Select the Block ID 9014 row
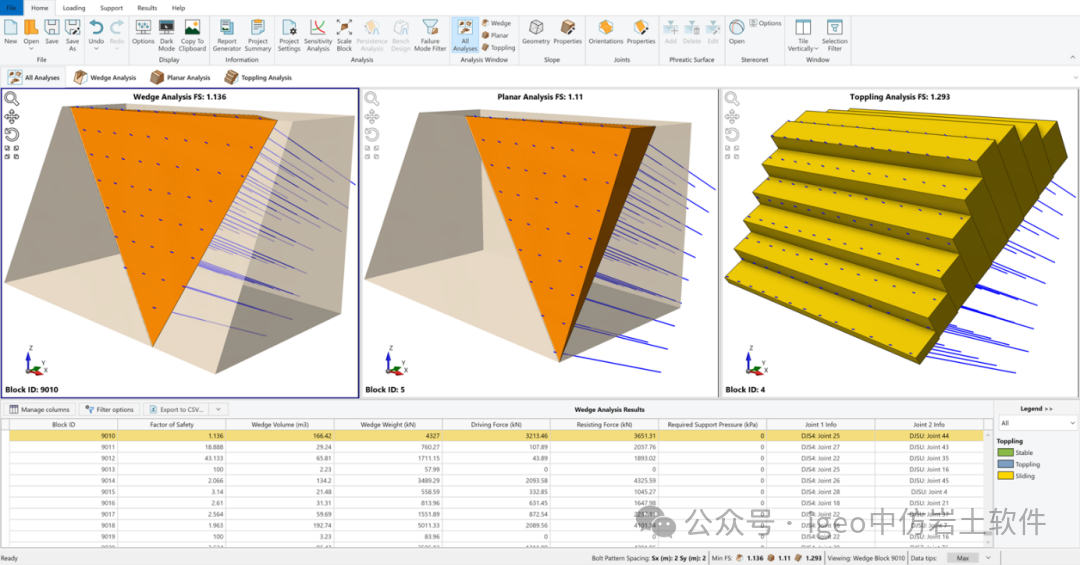1080x565 pixels. click(x=496, y=481)
